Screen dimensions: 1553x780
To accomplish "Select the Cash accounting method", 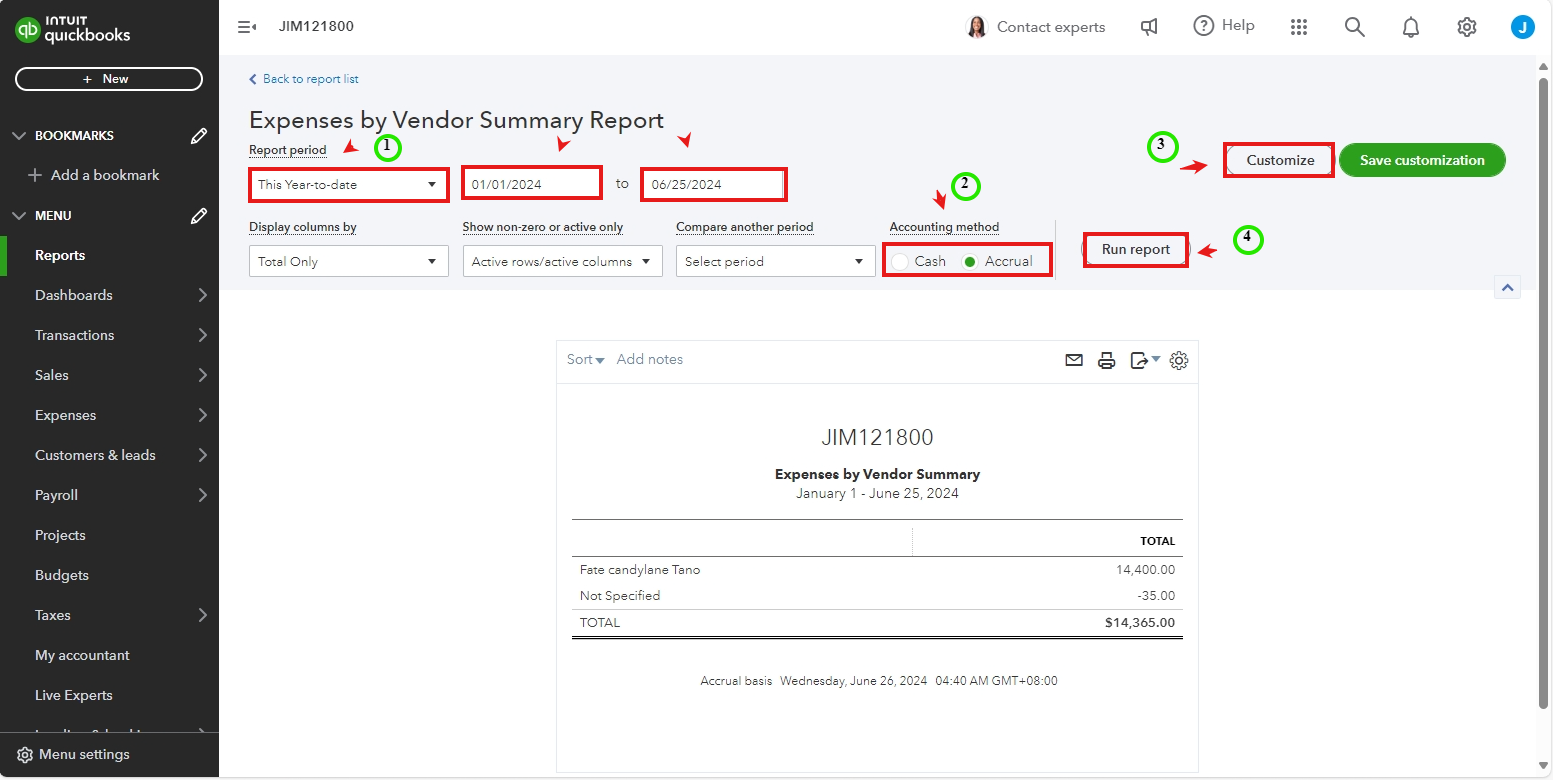I will (x=901, y=261).
